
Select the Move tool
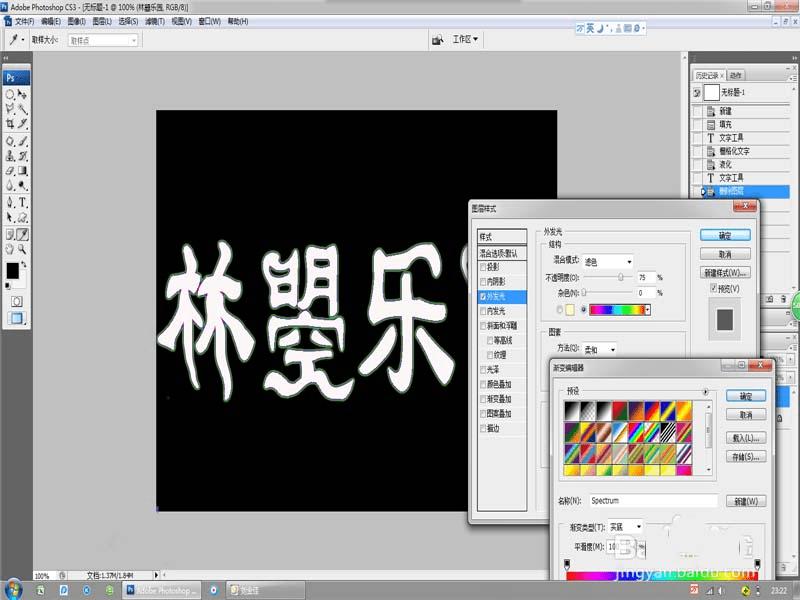(22, 94)
